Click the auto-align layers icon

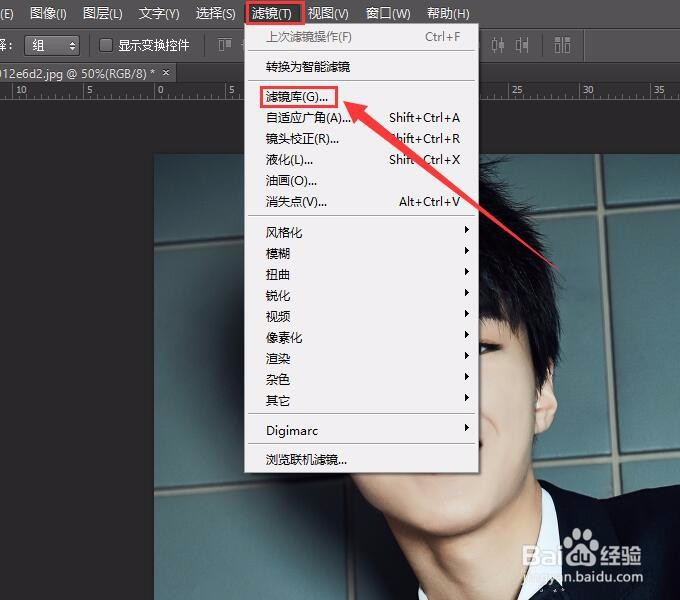pyautogui.click(x=562, y=45)
